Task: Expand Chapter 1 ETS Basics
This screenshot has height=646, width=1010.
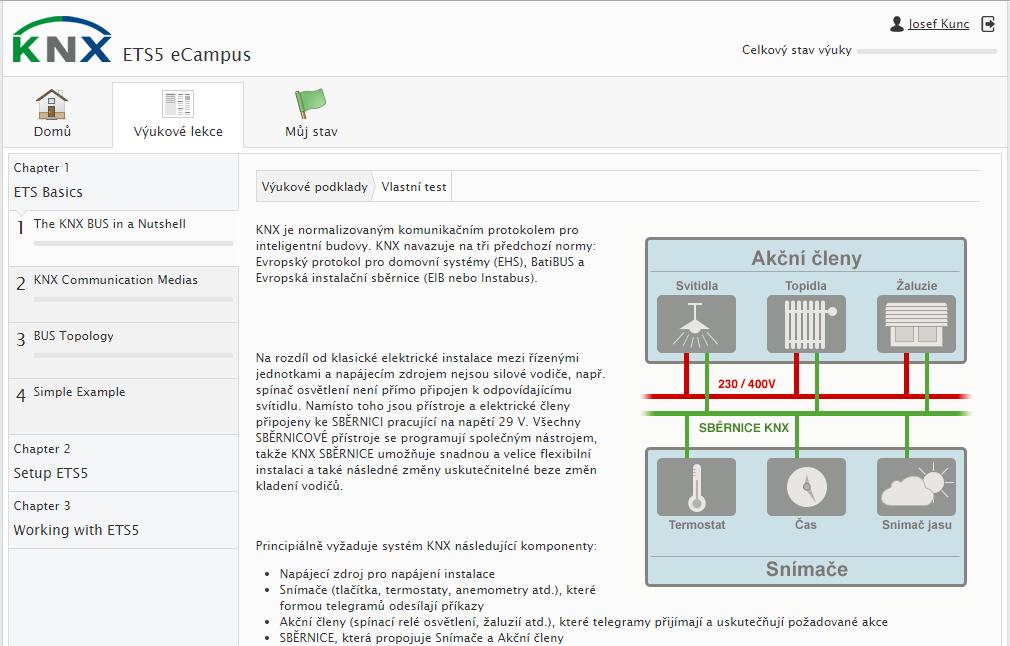Action: click(x=123, y=182)
